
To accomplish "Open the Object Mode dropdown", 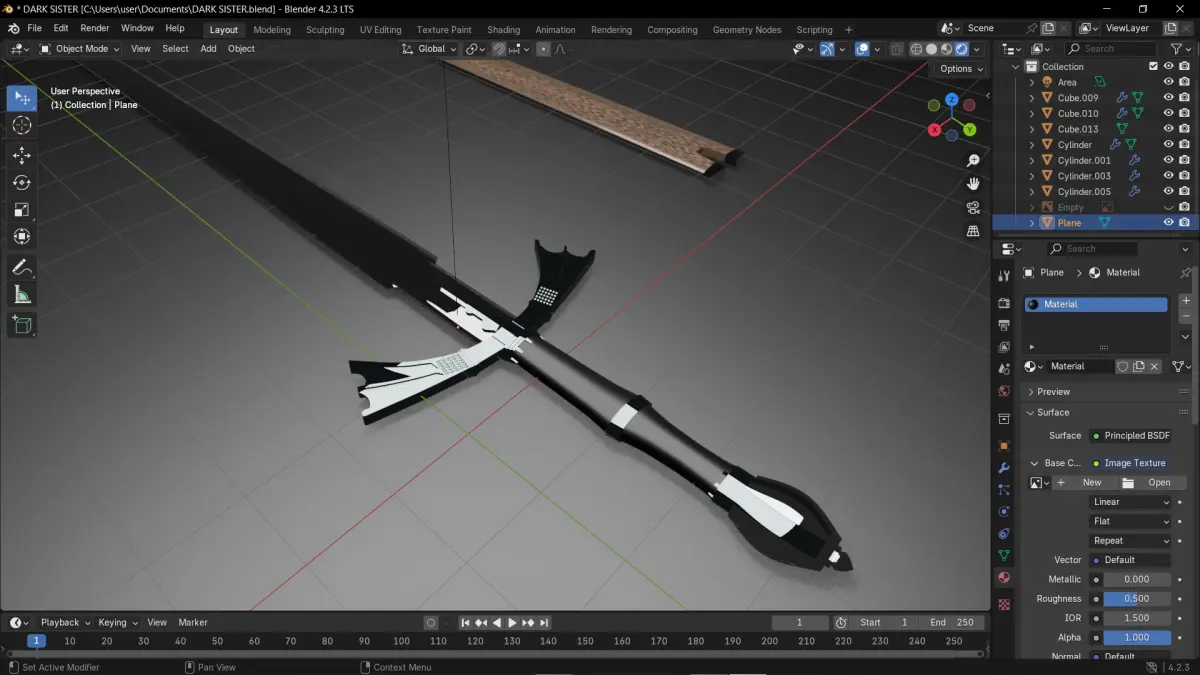I will click(81, 49).
